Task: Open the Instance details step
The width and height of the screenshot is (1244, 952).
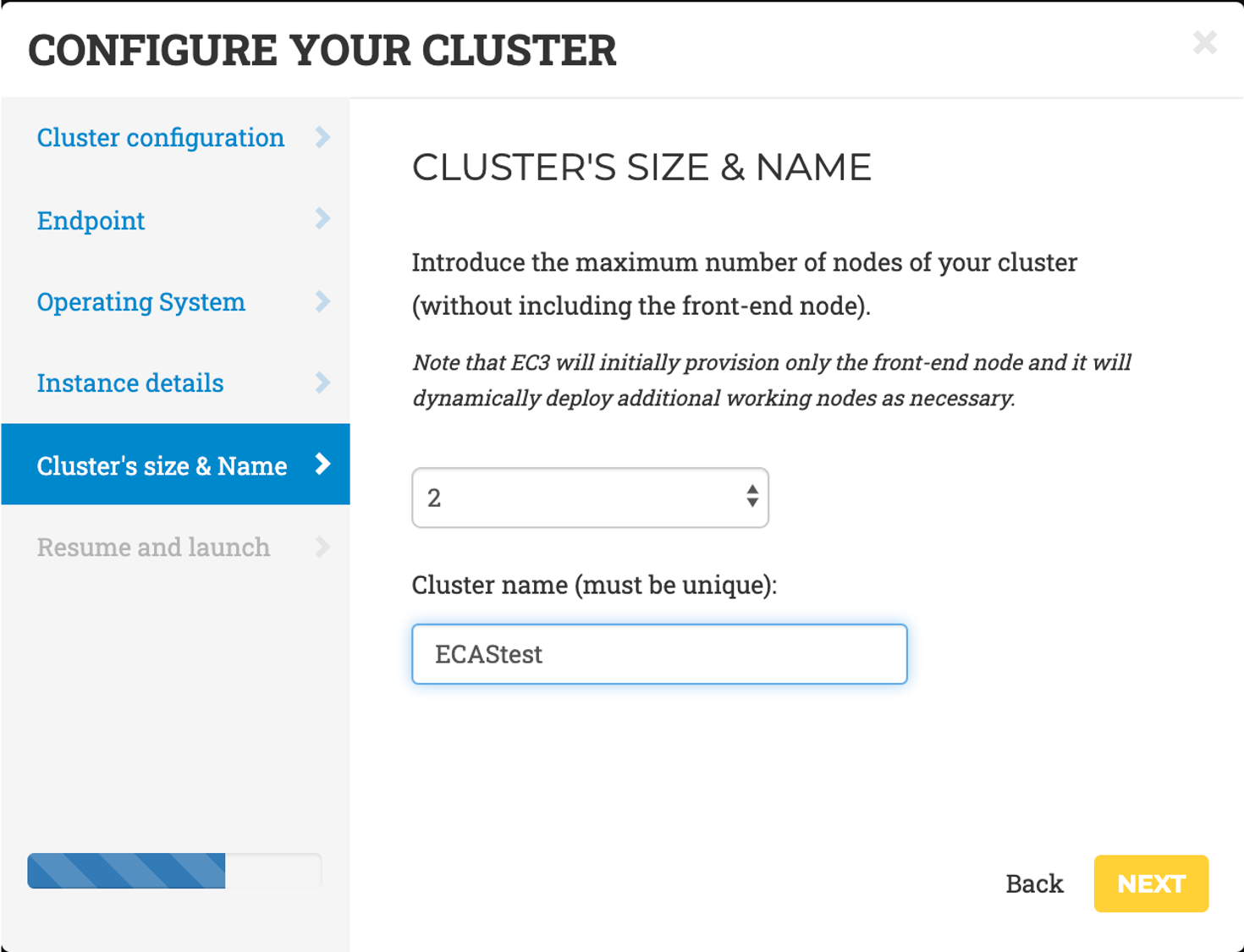Action: coord(129,383)
